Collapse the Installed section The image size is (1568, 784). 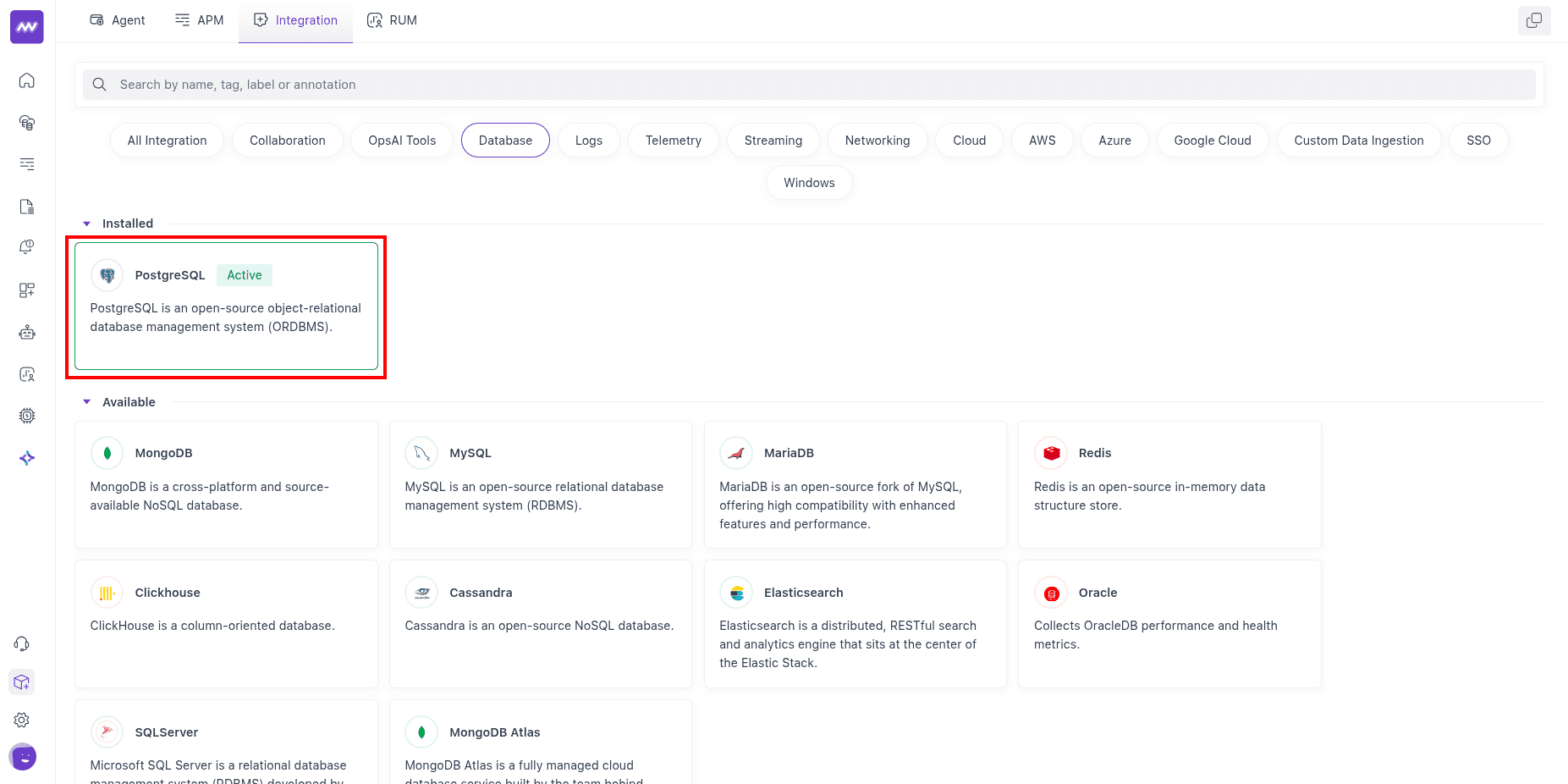coord(86,223)
